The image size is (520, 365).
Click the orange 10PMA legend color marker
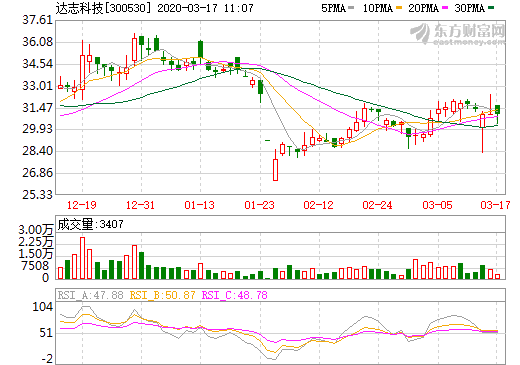pyautogui.click(x=399, y=7)
